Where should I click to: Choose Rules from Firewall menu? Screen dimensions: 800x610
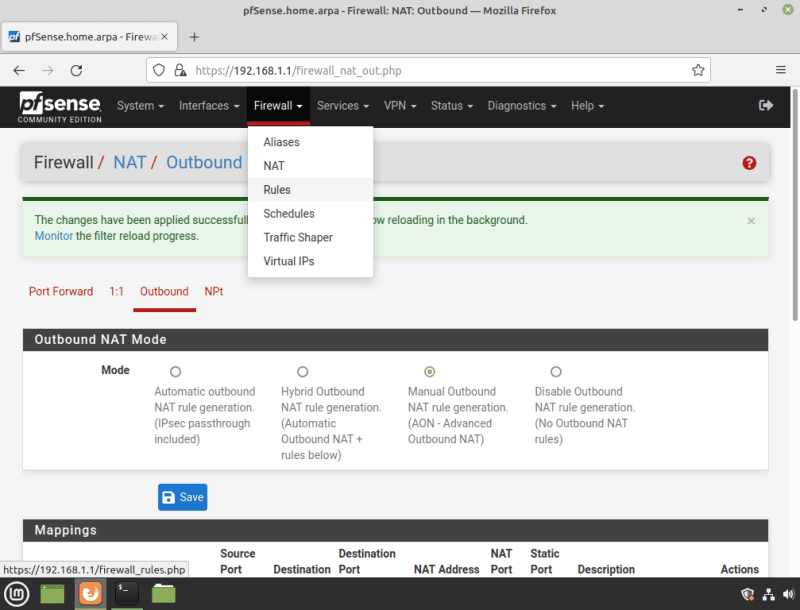pyautogui.click(x=277, y=190)
